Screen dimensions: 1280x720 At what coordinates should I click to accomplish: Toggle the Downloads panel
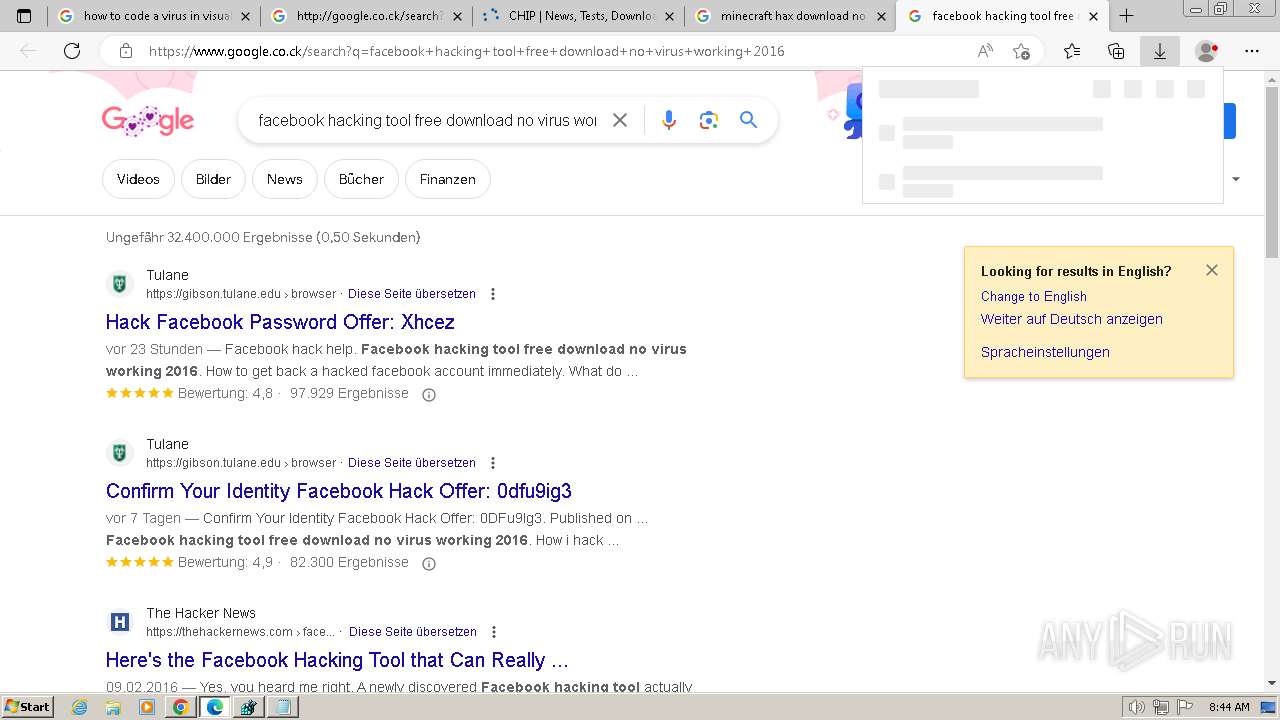click(x=1160, y=51)
